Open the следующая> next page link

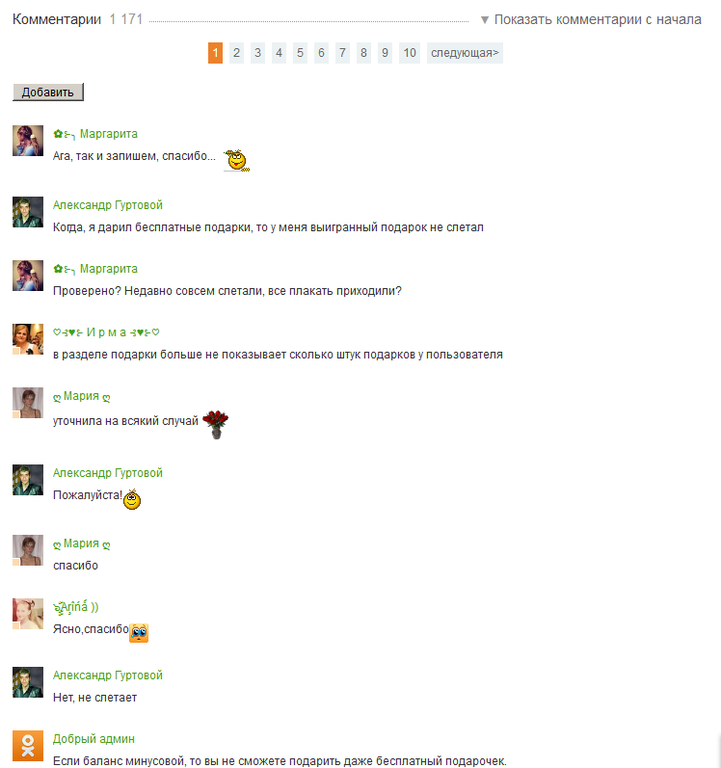point(465,53)
